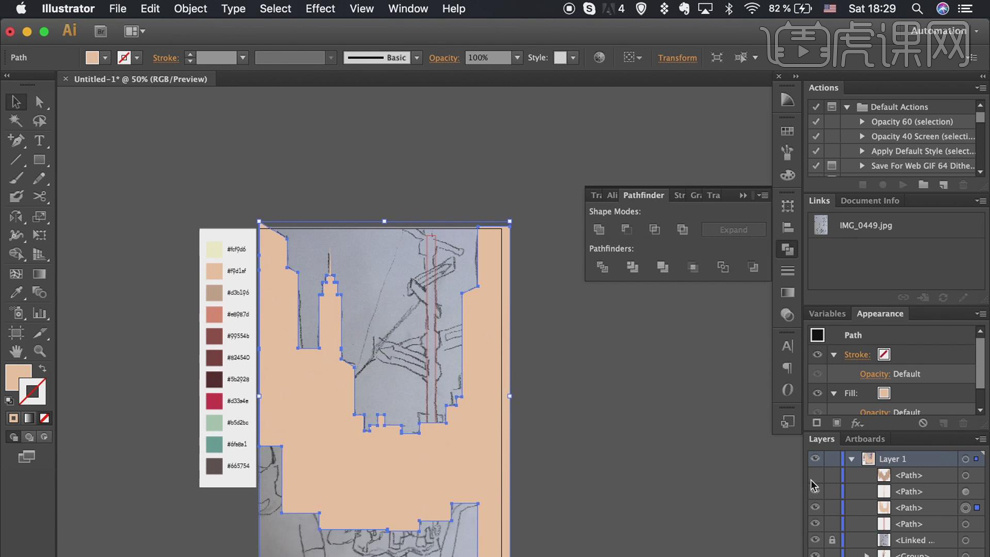Screen dimensions: 990x557
Task: Click the Transform link in control bar
Action: (x=677, y=58)
